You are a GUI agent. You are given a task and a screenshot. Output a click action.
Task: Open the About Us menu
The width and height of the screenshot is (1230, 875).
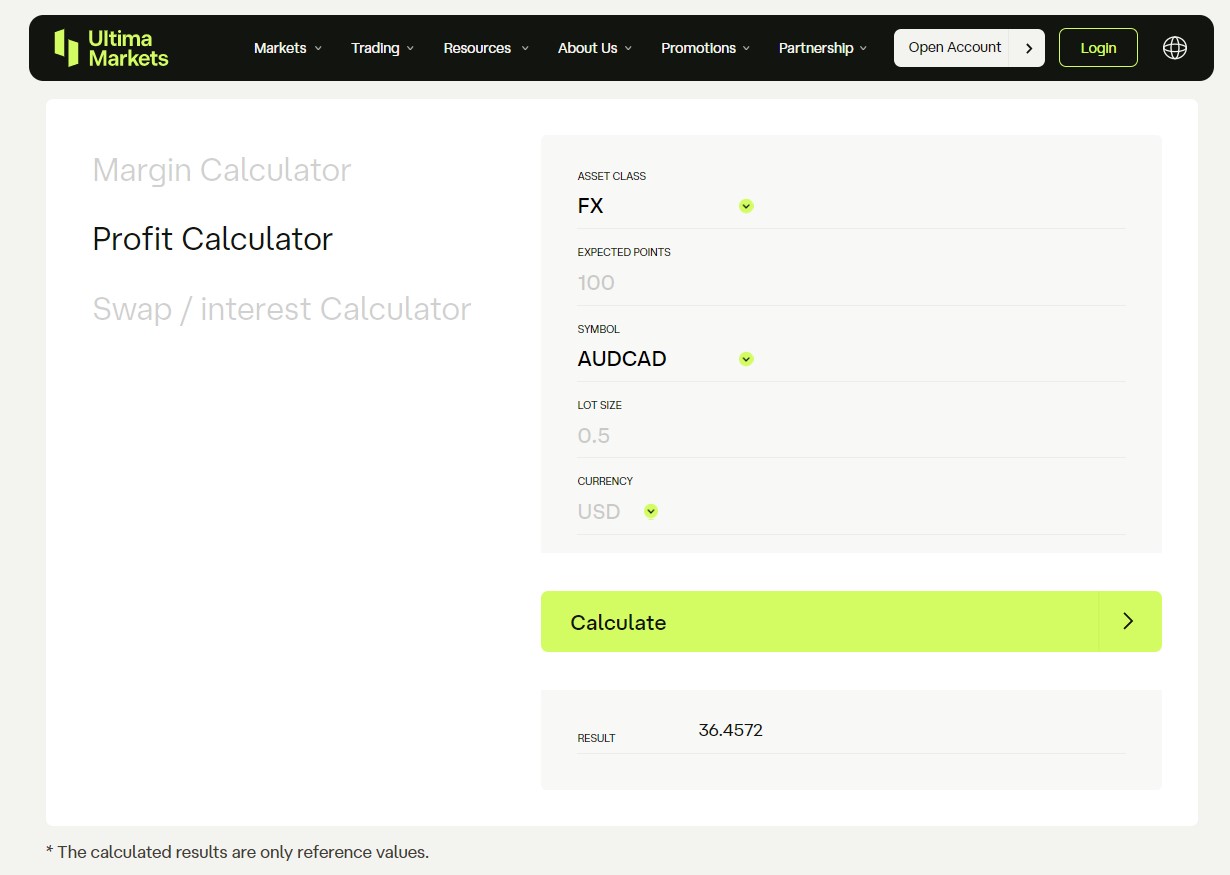pos(594,48)
